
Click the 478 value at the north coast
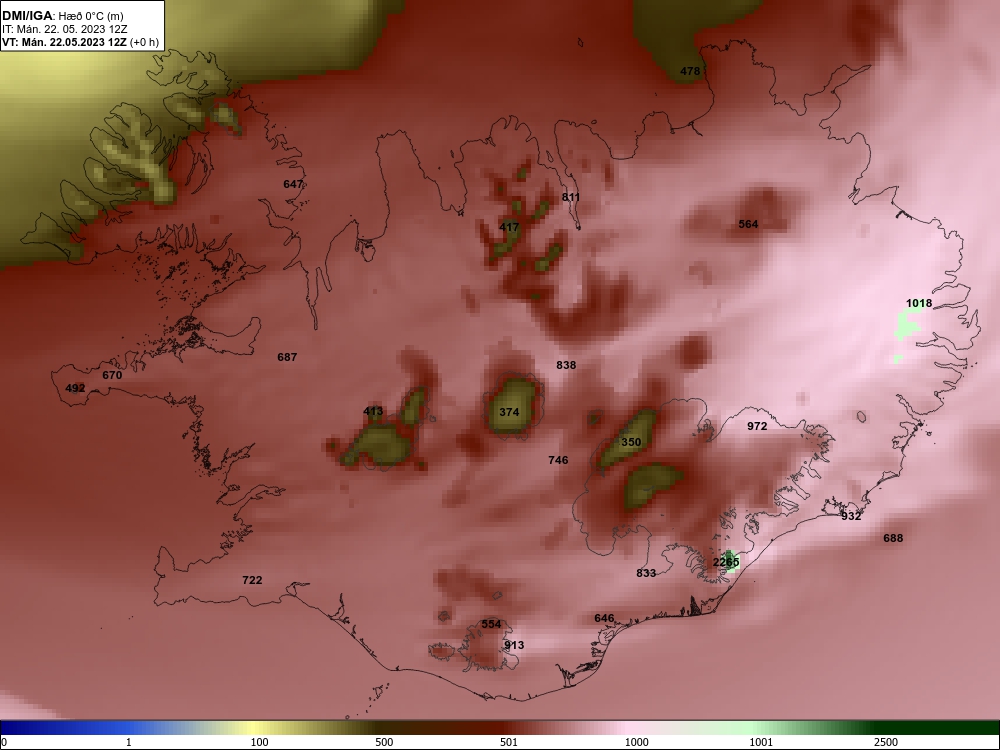pyautogui.click(x=690, y=71)
